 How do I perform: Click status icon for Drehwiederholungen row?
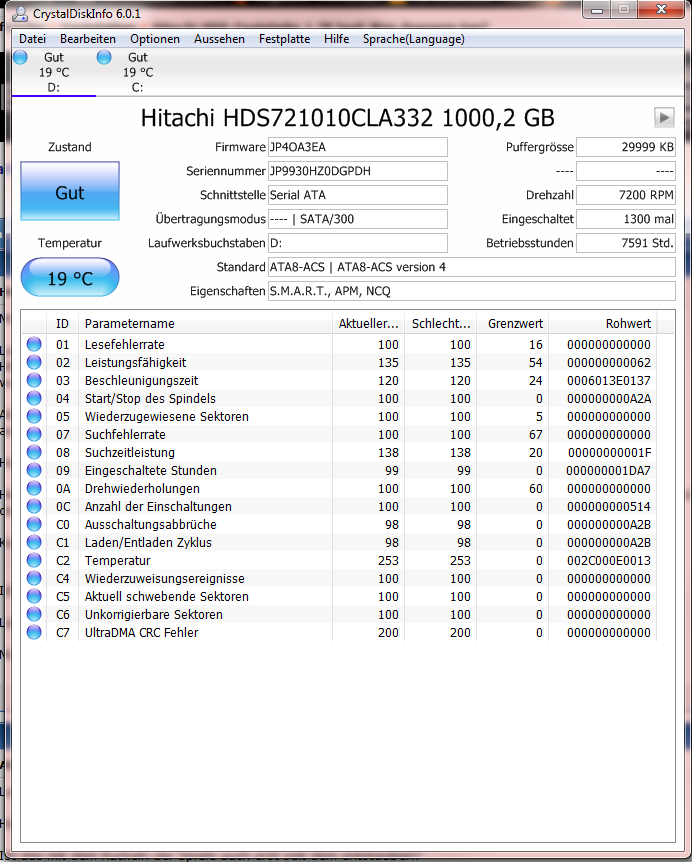coord(34,488)
